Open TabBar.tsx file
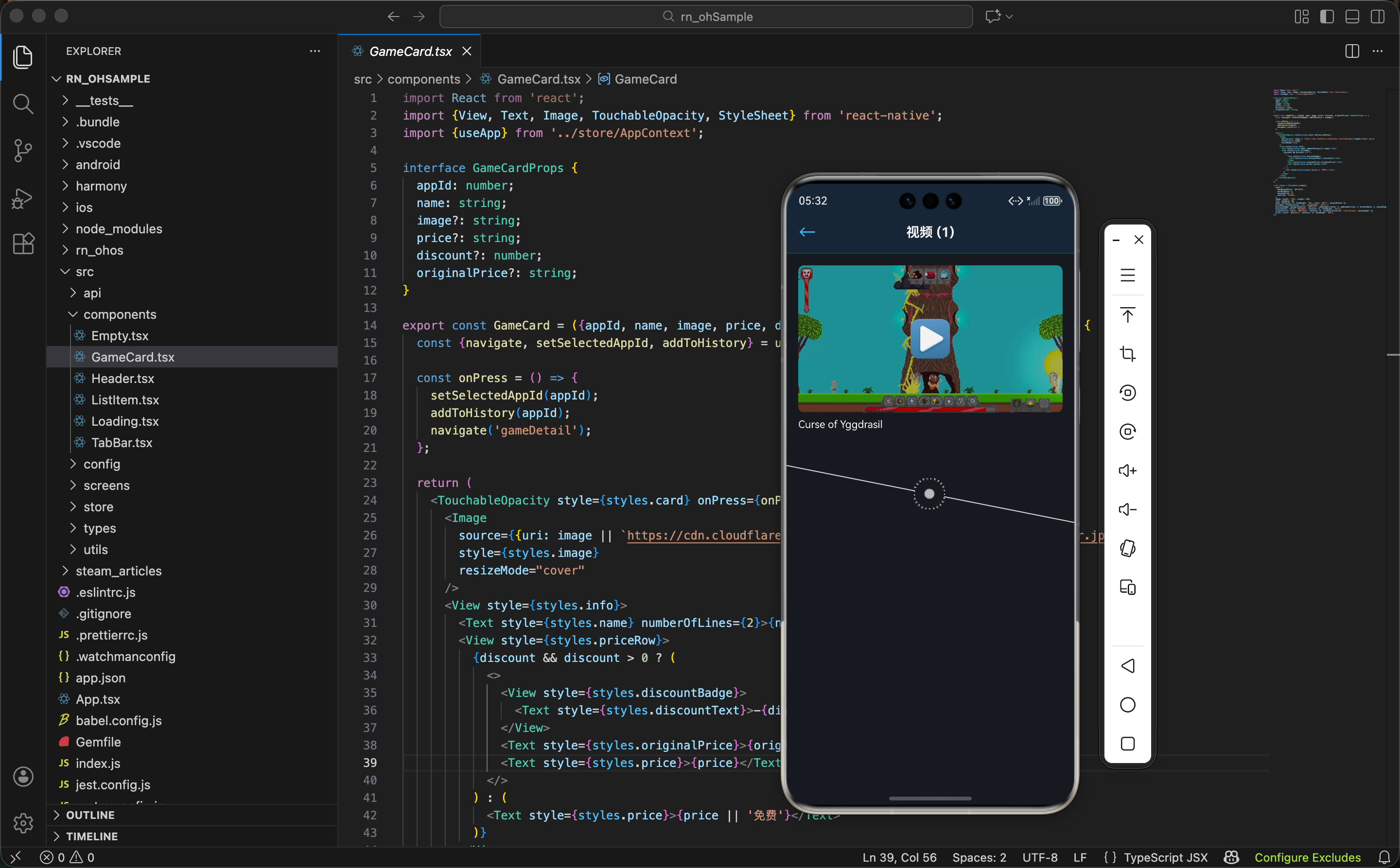Image resolution: width=1400 pixels, height=868 pixels. tap(192, 443)
